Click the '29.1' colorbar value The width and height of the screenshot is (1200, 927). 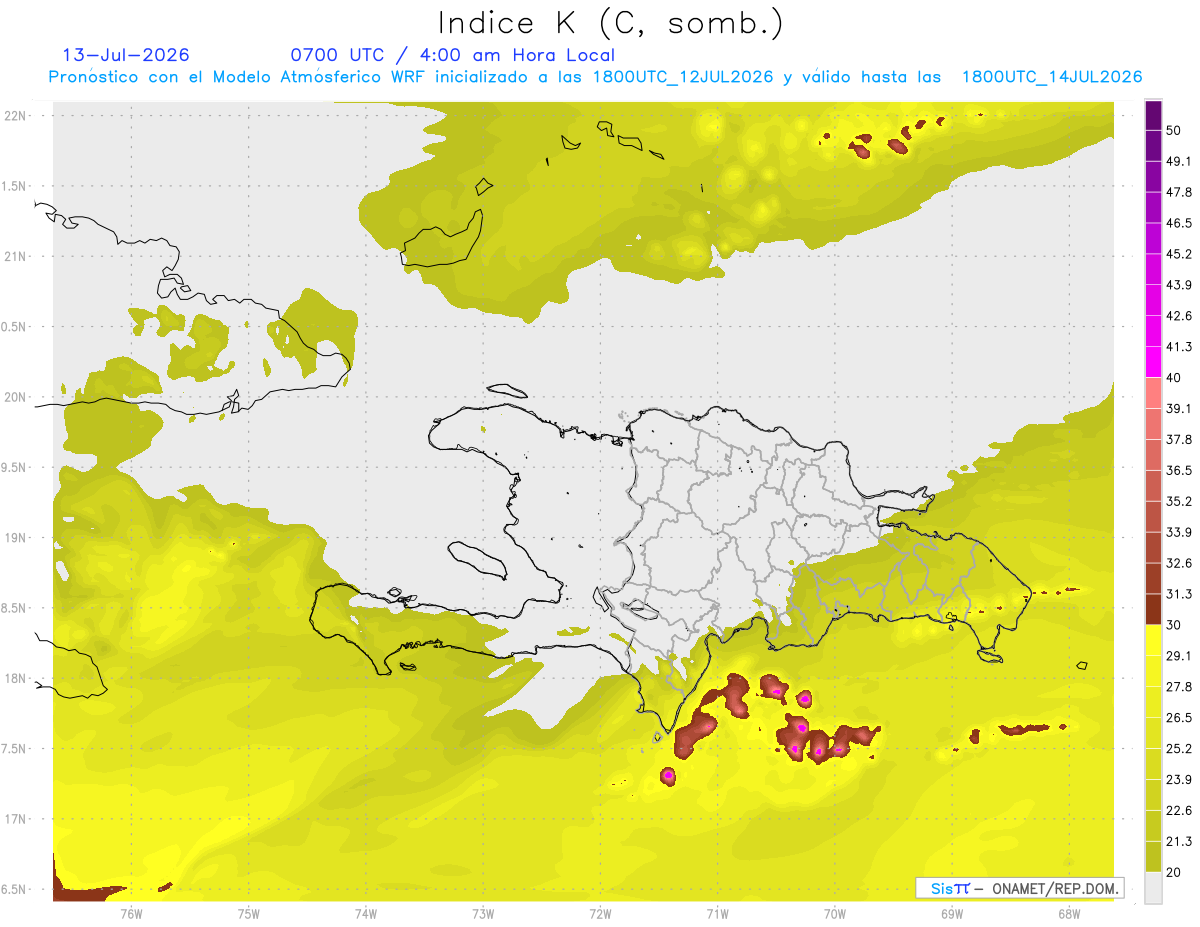coord(1179,656)
